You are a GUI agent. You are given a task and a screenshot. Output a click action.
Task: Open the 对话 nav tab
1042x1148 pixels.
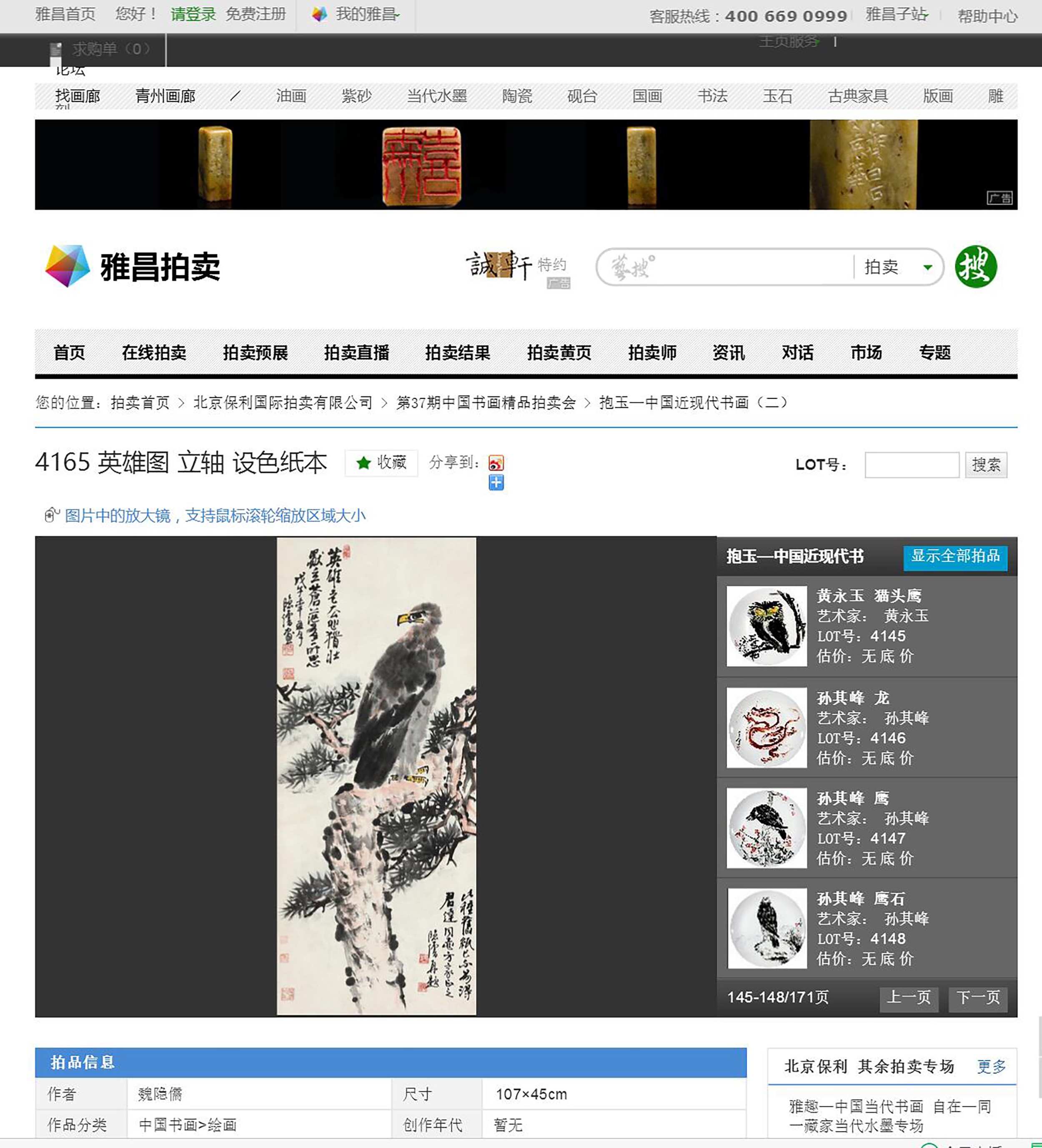tap(798, 352)
